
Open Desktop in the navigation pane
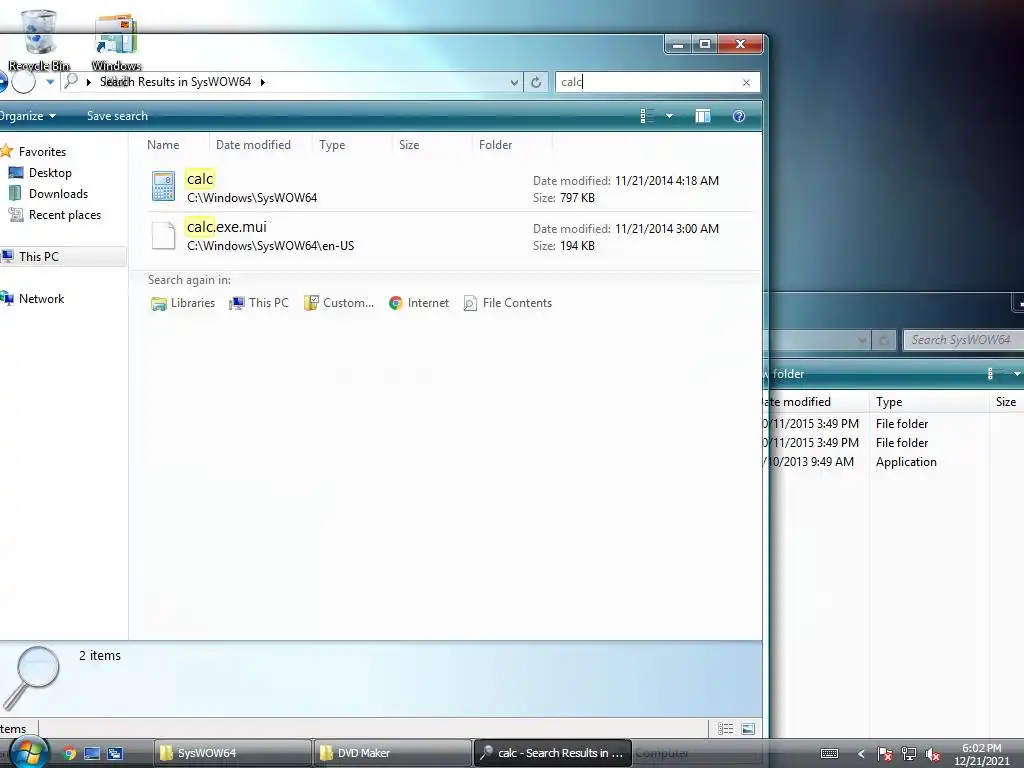[x=50, y=173]
